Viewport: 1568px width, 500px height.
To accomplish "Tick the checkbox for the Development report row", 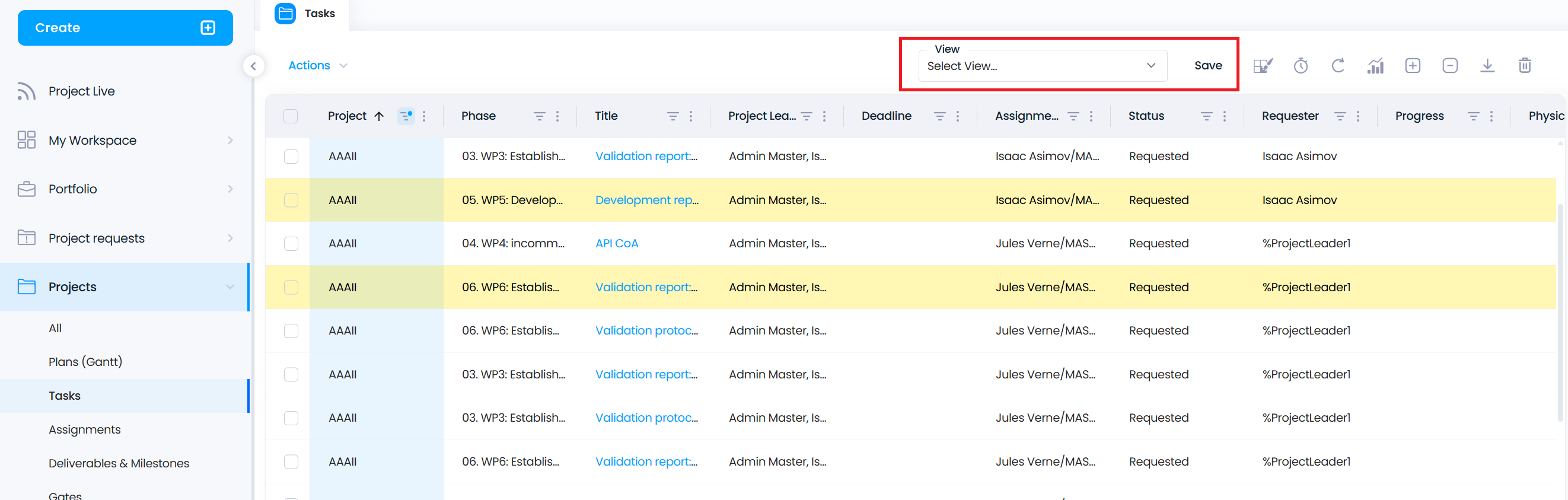I will coord(291,200).
